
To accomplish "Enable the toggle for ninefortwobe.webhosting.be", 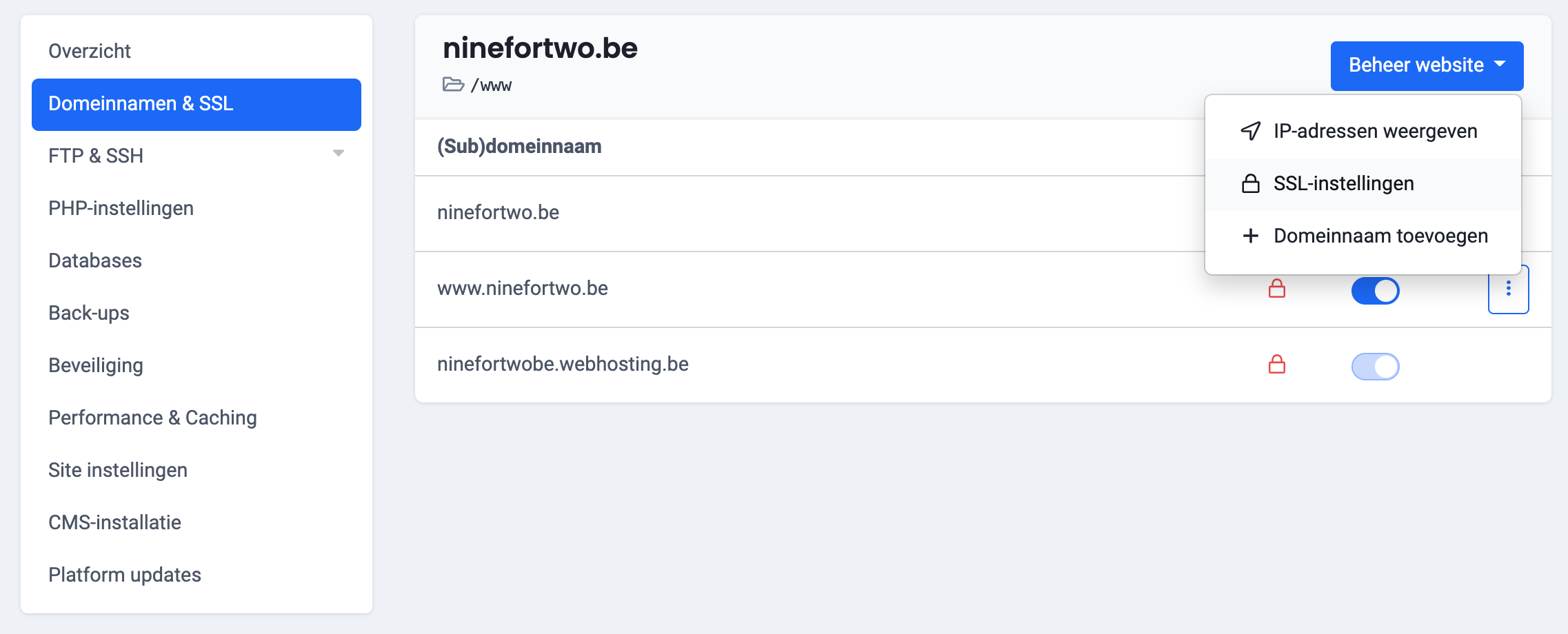I will coord(1376,366).
